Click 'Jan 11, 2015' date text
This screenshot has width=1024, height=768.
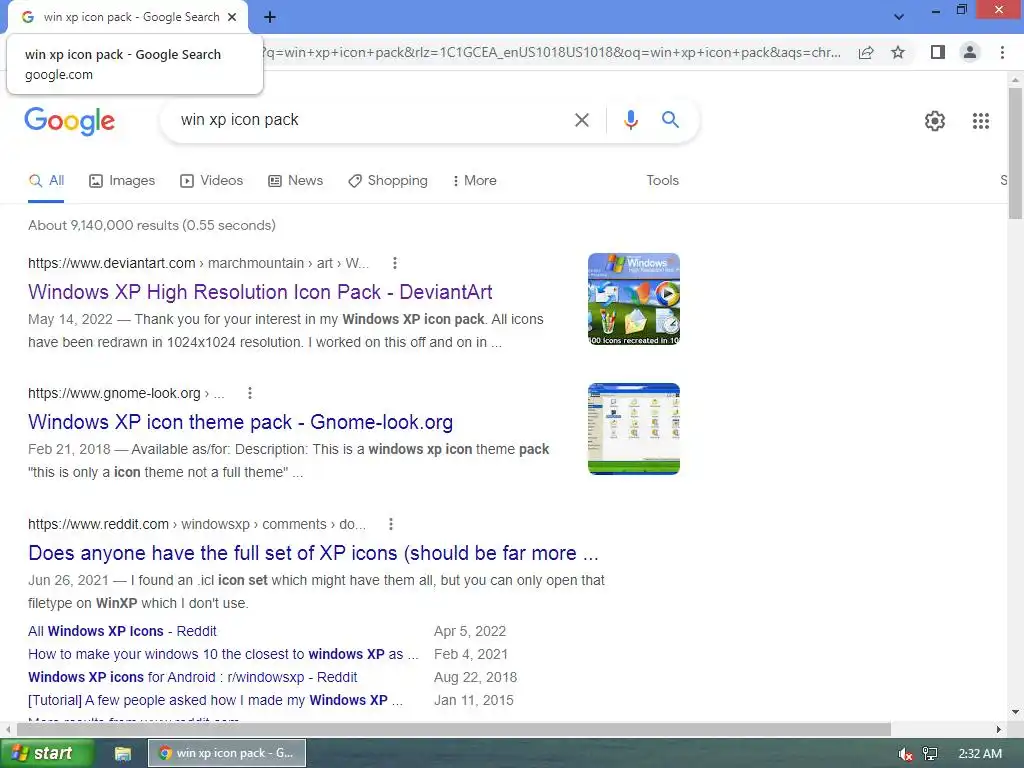(x=474, y=700)
